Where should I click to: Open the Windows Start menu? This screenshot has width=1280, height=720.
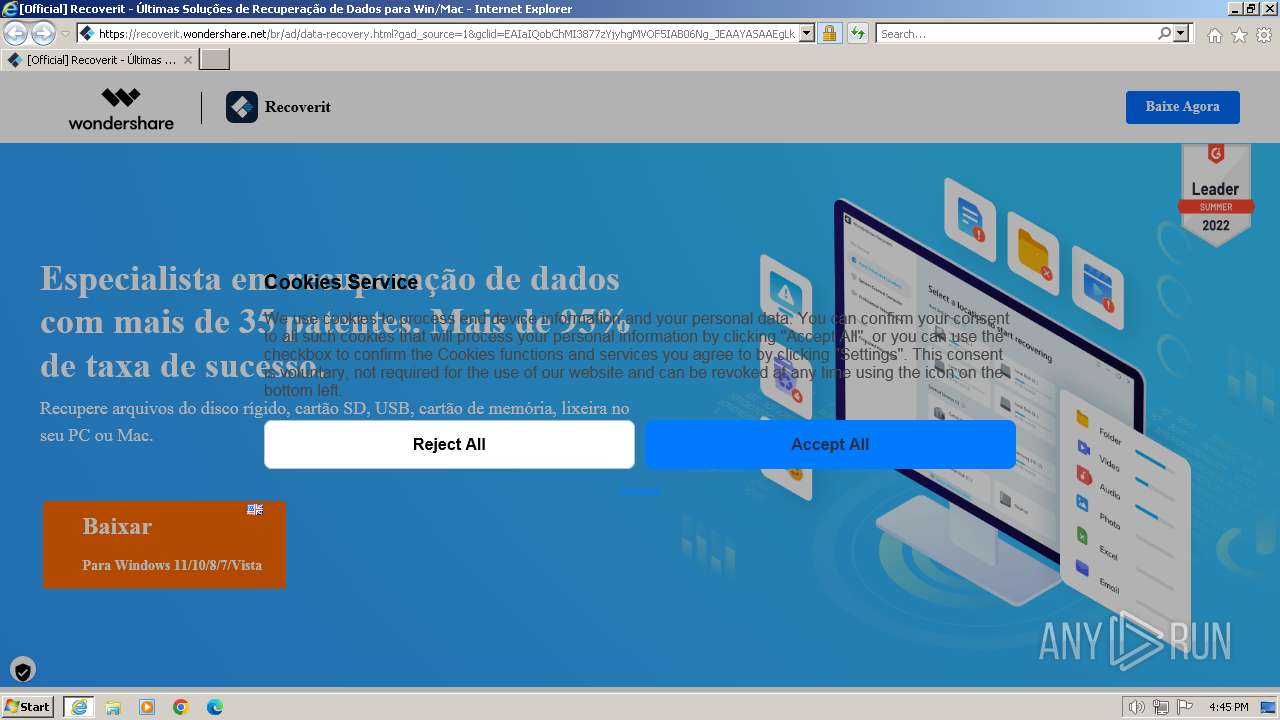[28, 707]
